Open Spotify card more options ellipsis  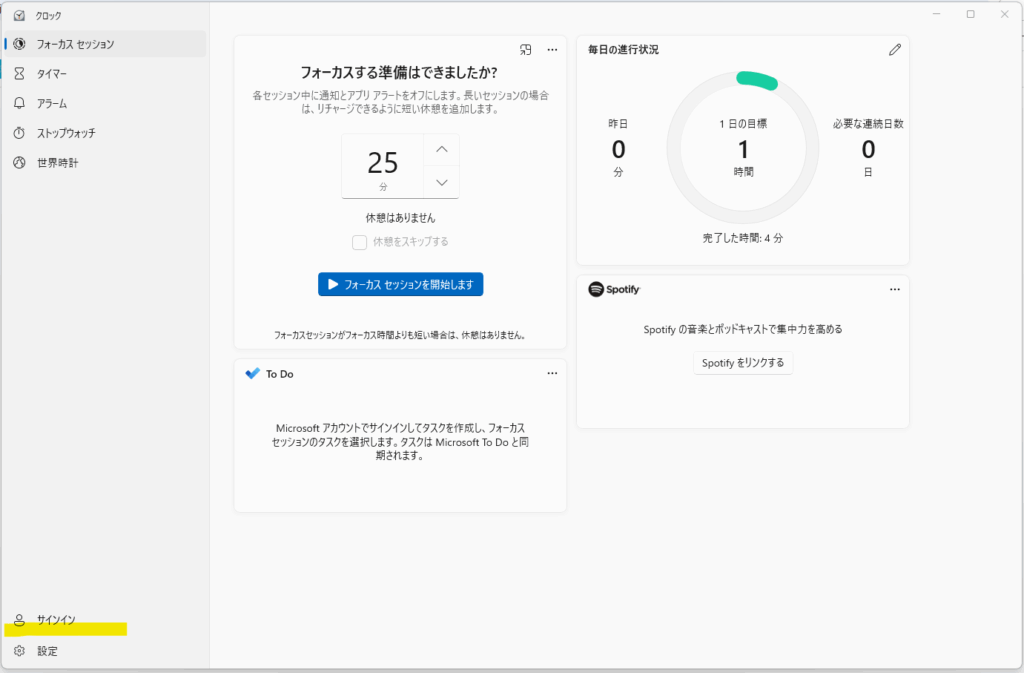[895, 289]
